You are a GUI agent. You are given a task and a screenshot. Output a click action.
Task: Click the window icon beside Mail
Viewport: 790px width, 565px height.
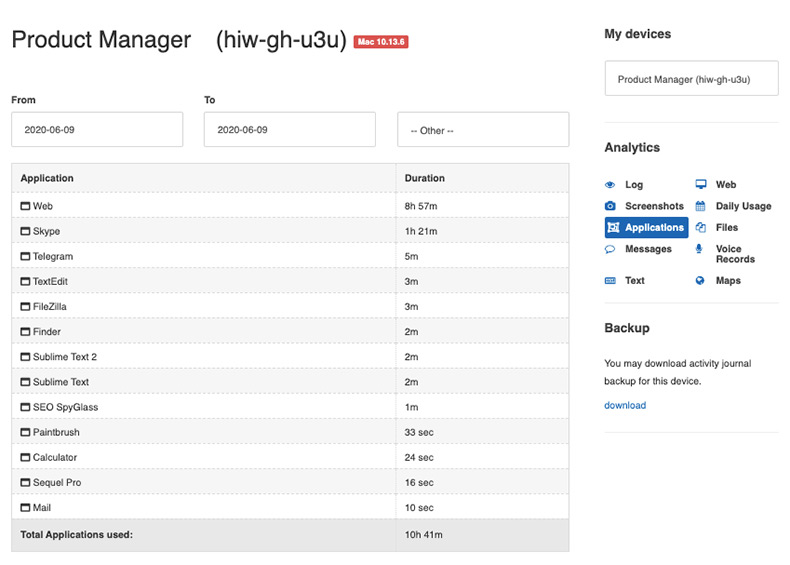tap(25, 508)
